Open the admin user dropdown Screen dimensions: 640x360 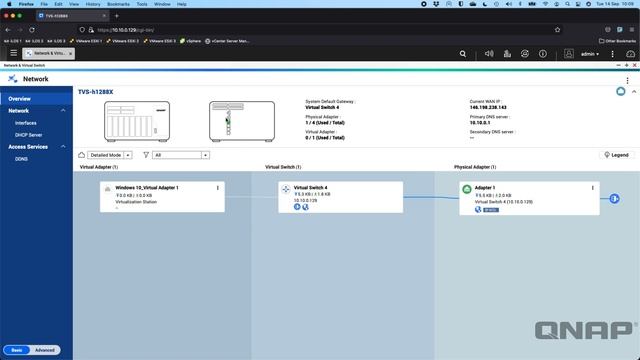[590, 54]
